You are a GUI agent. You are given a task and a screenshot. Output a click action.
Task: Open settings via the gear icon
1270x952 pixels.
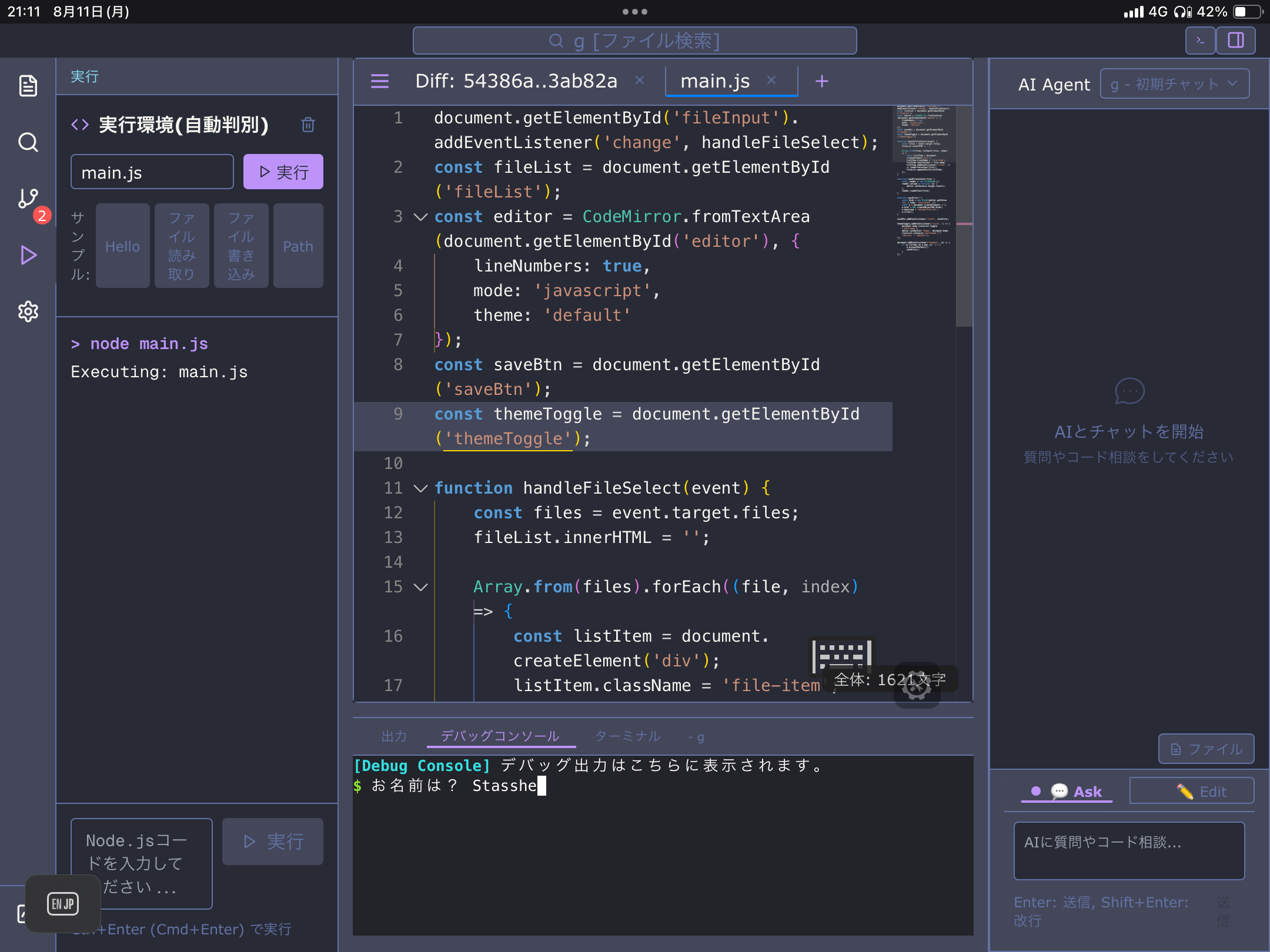point(28,311)
